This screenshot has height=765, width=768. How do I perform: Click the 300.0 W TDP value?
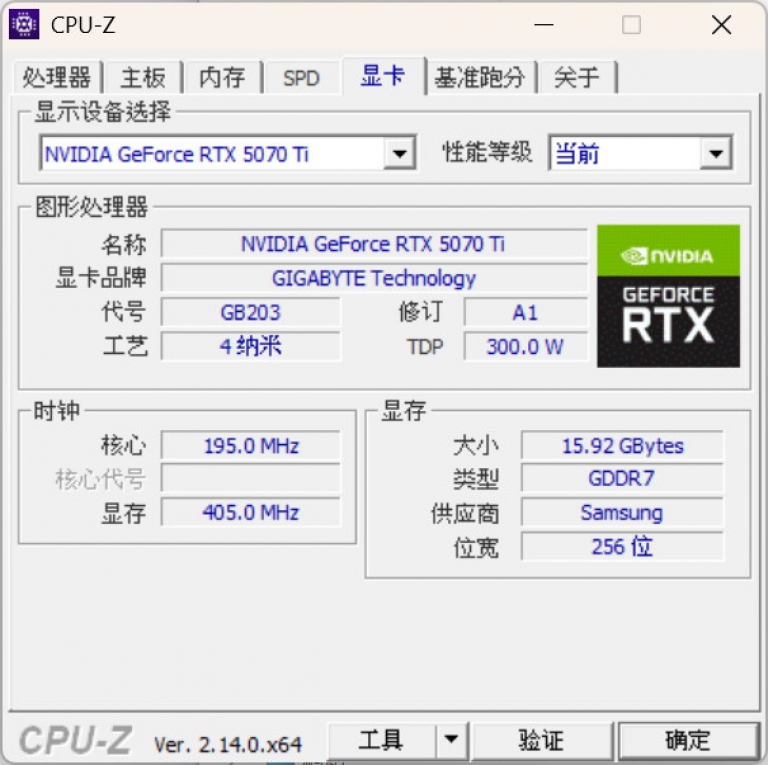coord(525,347)
